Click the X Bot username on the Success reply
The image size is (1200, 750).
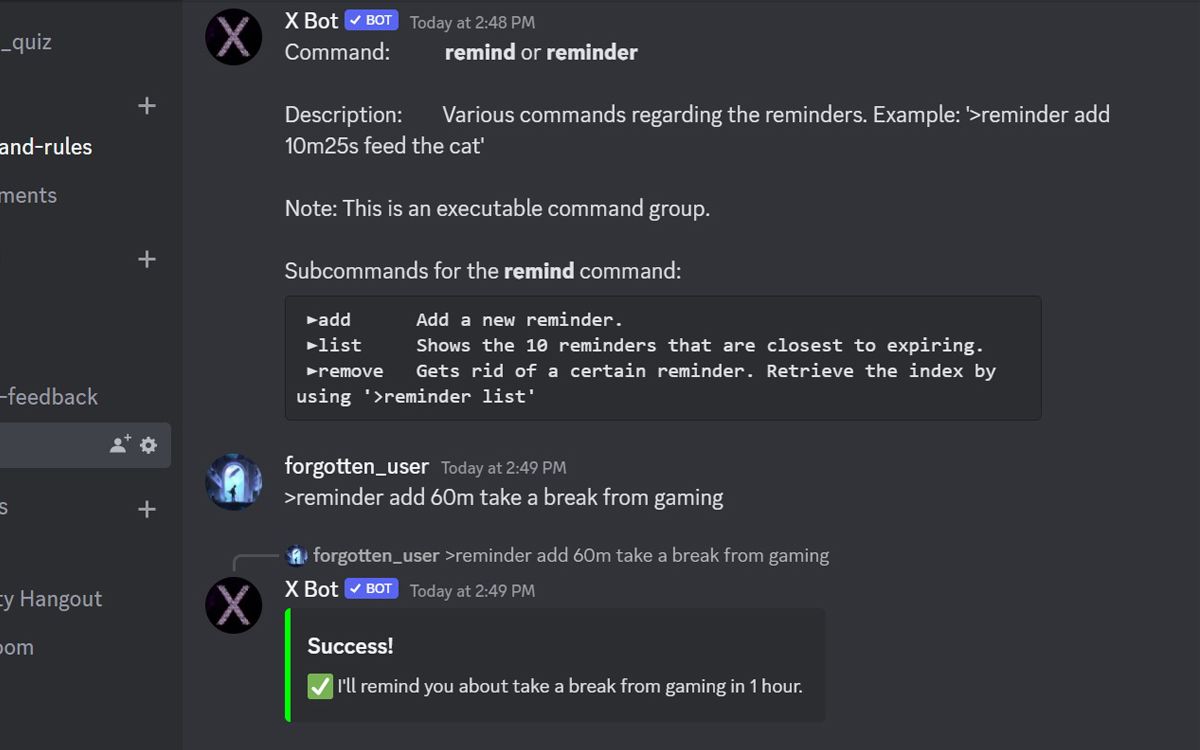311,589
